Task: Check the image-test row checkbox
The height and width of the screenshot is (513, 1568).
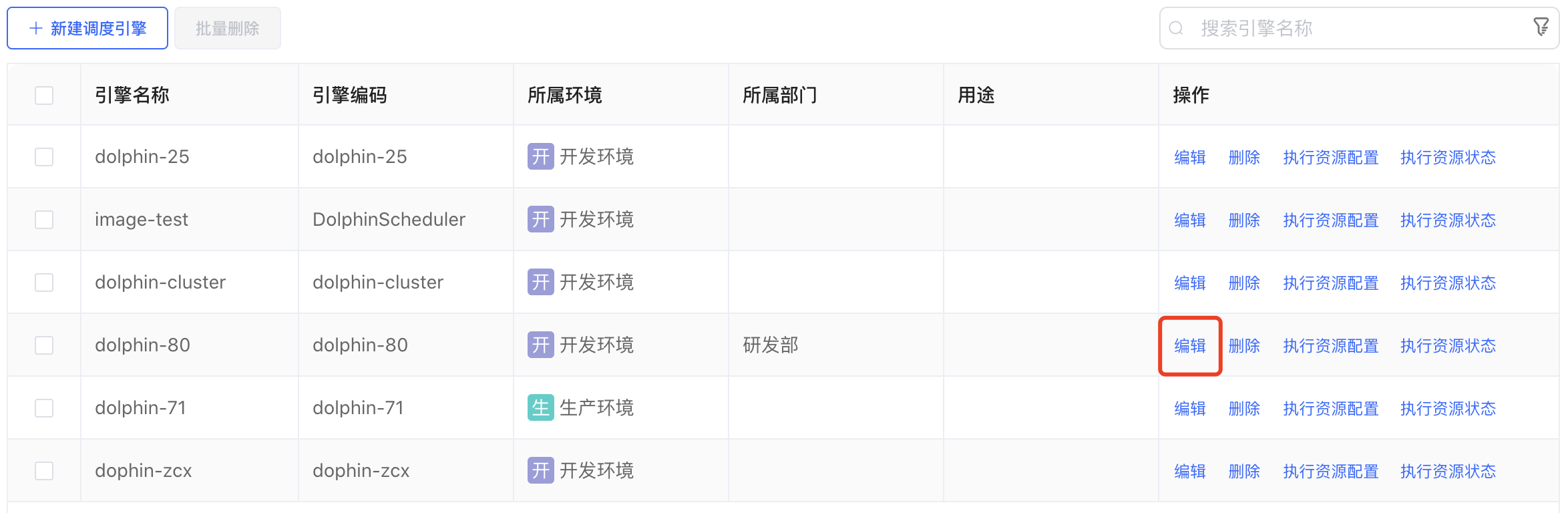Action: pyautogui.click(x=44, y=219)
